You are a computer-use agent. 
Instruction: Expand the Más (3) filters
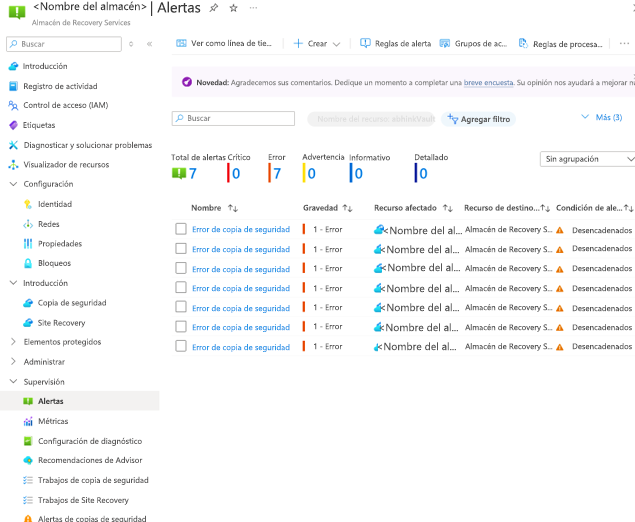[602, 117]
